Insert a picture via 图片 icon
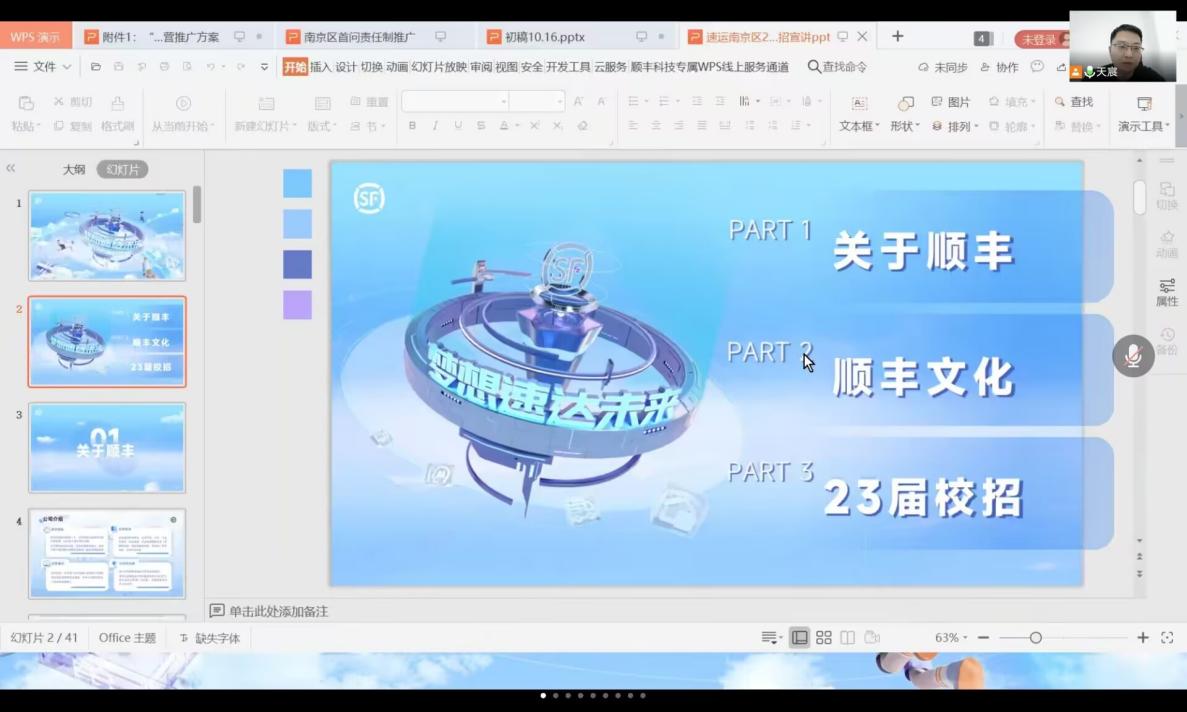 pos(950,102)
